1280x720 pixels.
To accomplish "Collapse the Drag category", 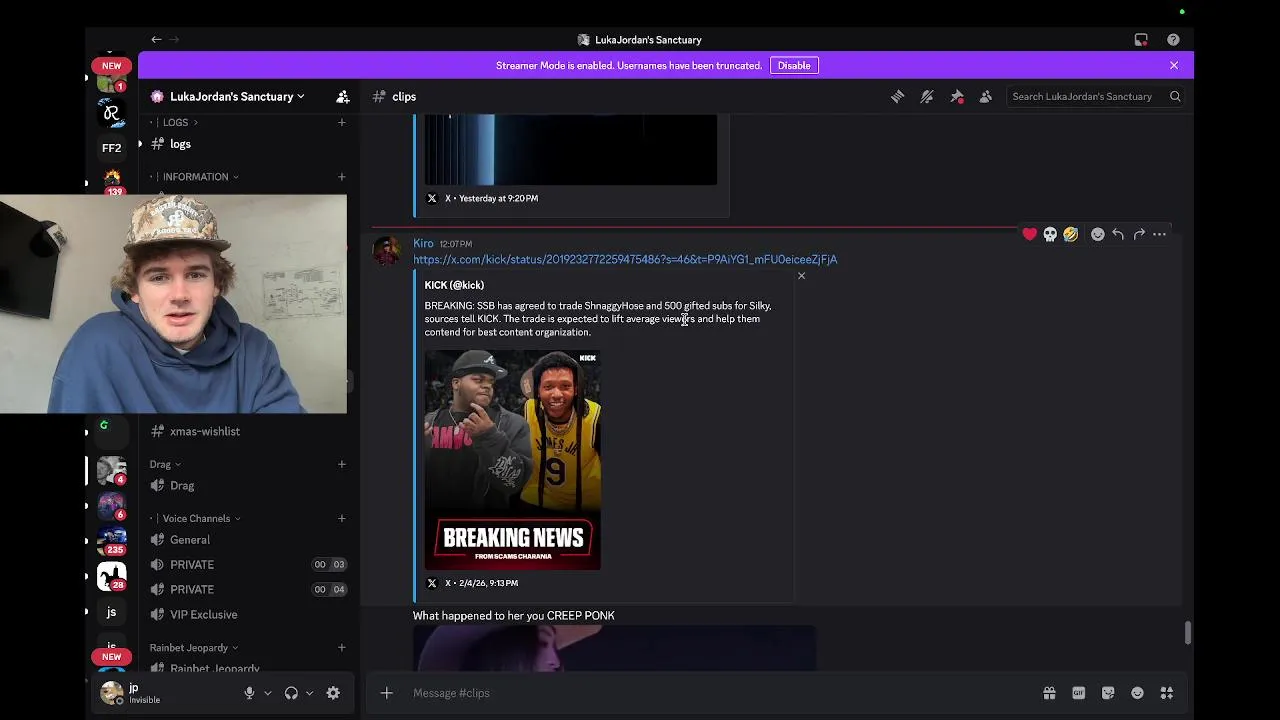I will (165, 464).
